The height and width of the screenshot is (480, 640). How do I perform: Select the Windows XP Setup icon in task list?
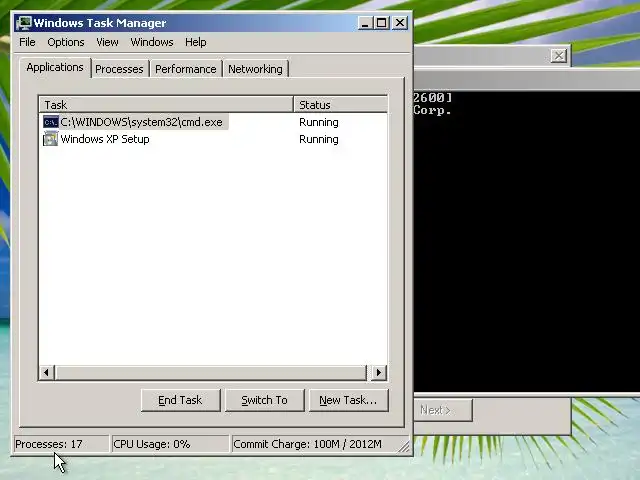[51, 139]
